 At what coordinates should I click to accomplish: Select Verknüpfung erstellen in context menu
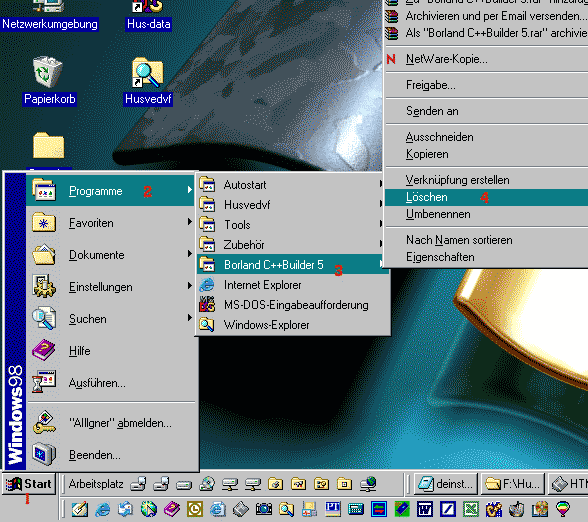point(486,180)
